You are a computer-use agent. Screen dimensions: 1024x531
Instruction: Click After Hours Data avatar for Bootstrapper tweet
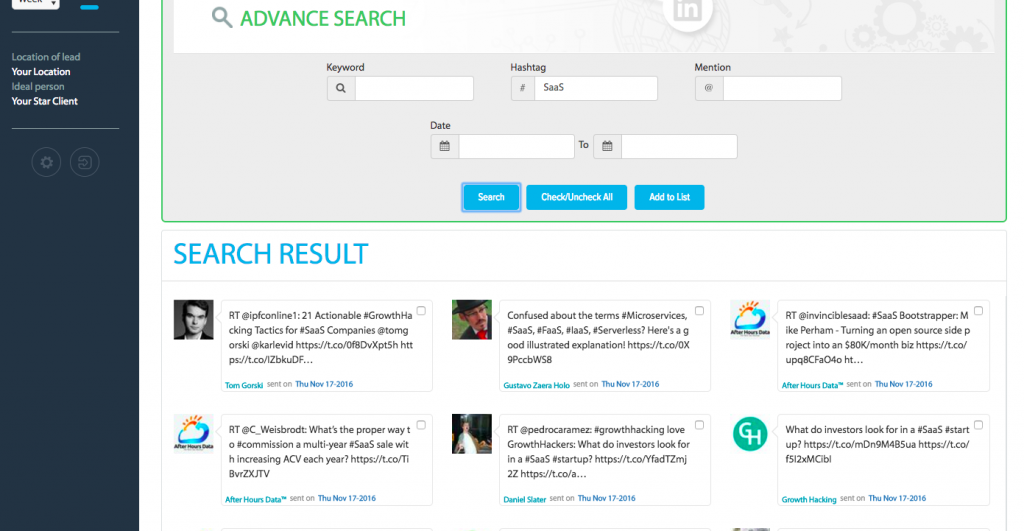750,320
